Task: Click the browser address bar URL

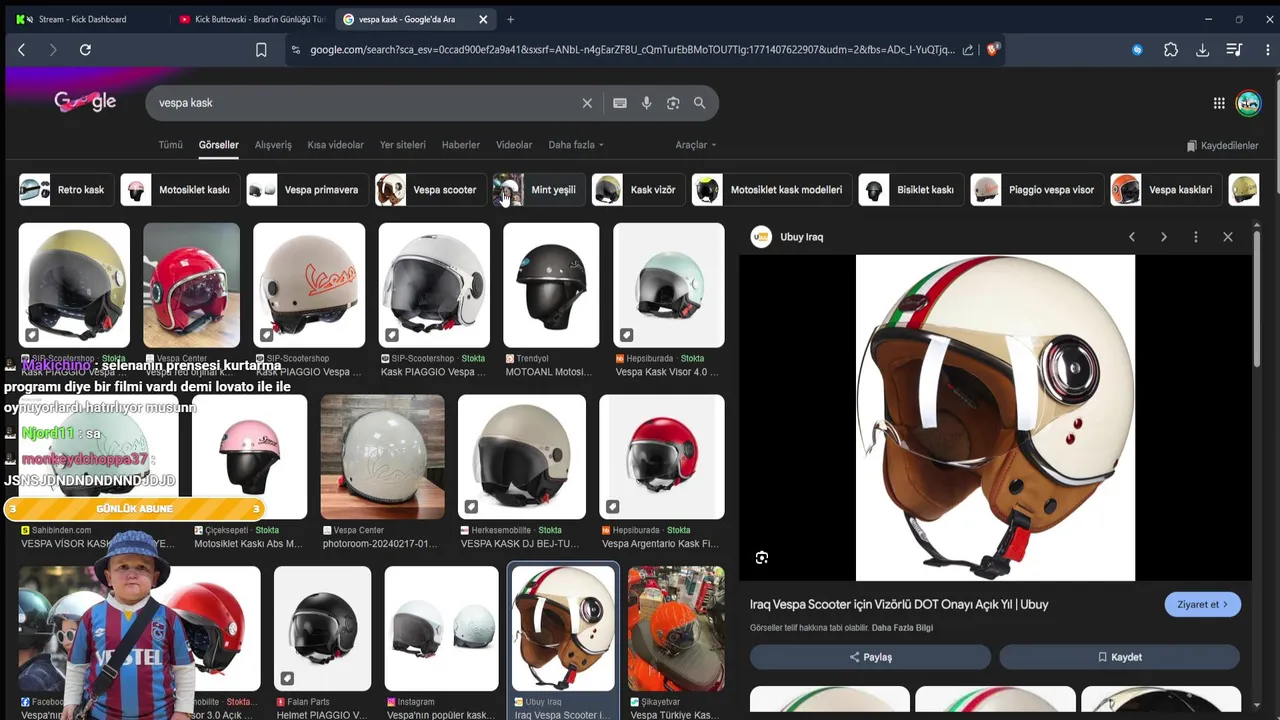Action: coord(632,50)
